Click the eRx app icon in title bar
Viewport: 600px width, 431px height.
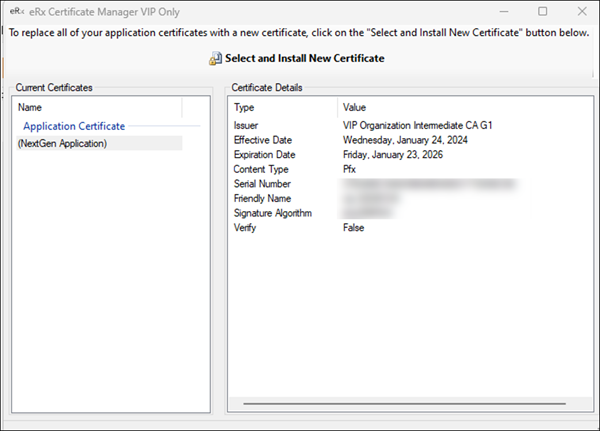click(x=17, y=11)
